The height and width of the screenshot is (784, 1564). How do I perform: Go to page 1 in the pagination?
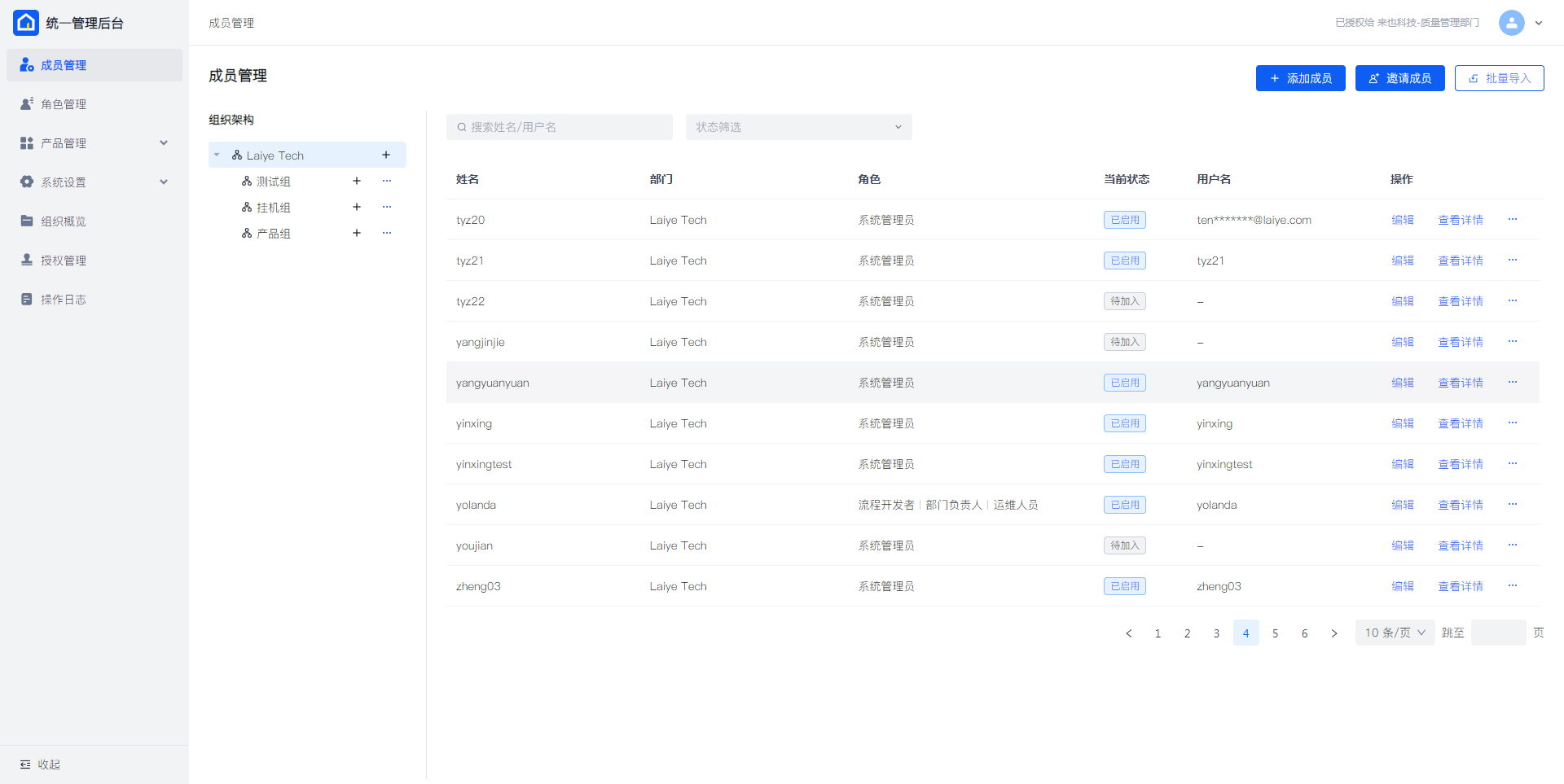tap(1158, 633)
